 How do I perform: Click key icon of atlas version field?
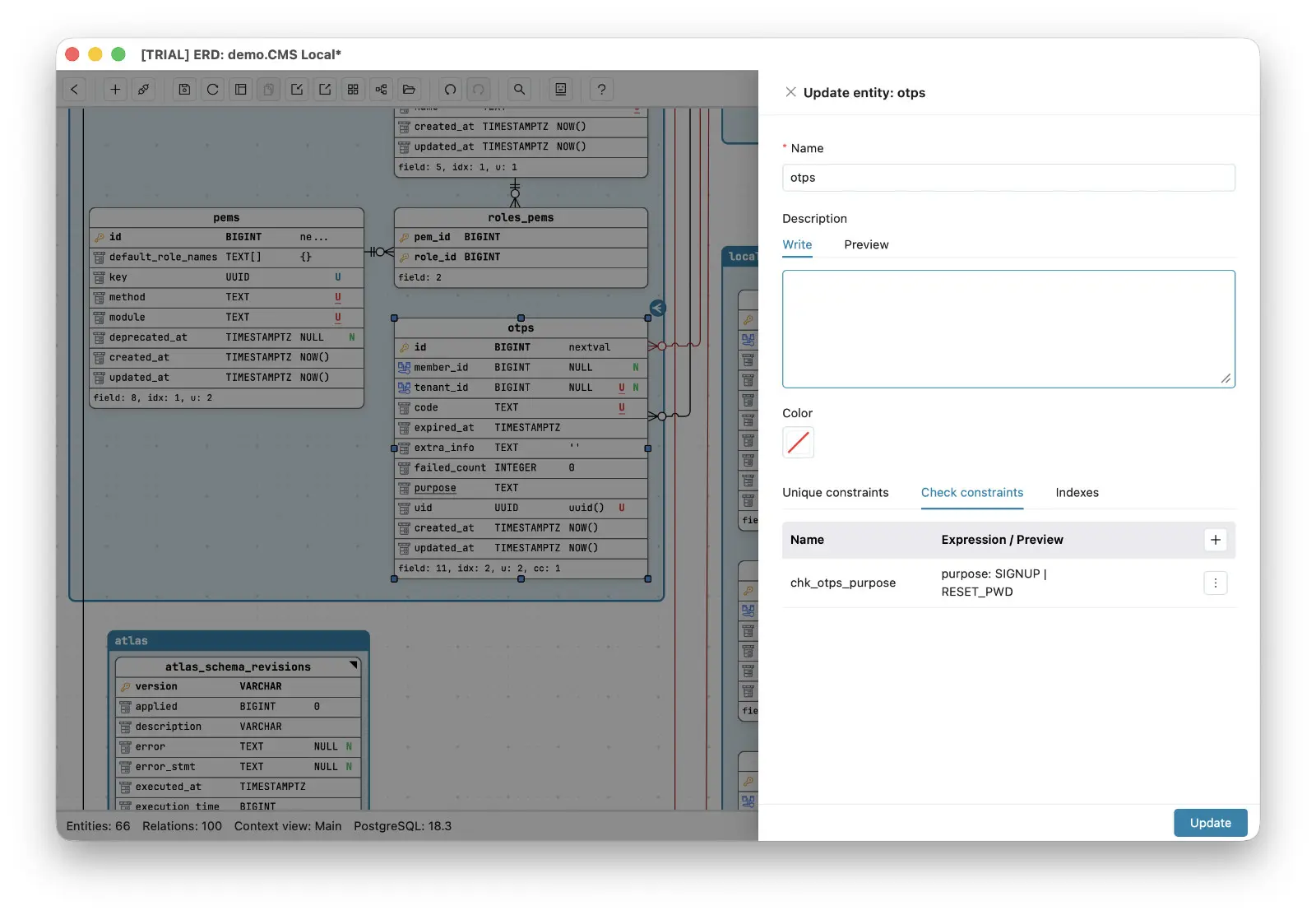[125, 686]
